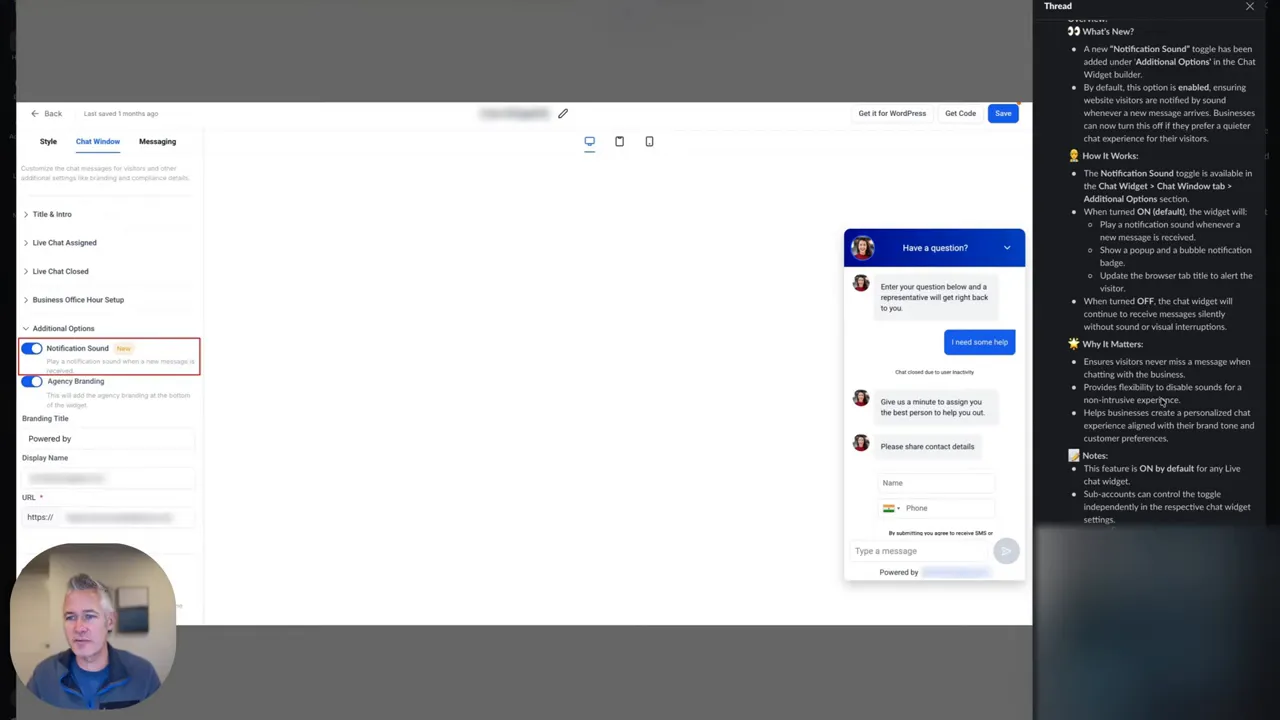1280x720 pixels.
Task: Click 'Powered by' text in chat footer
Action: click(x=898, y=573)
